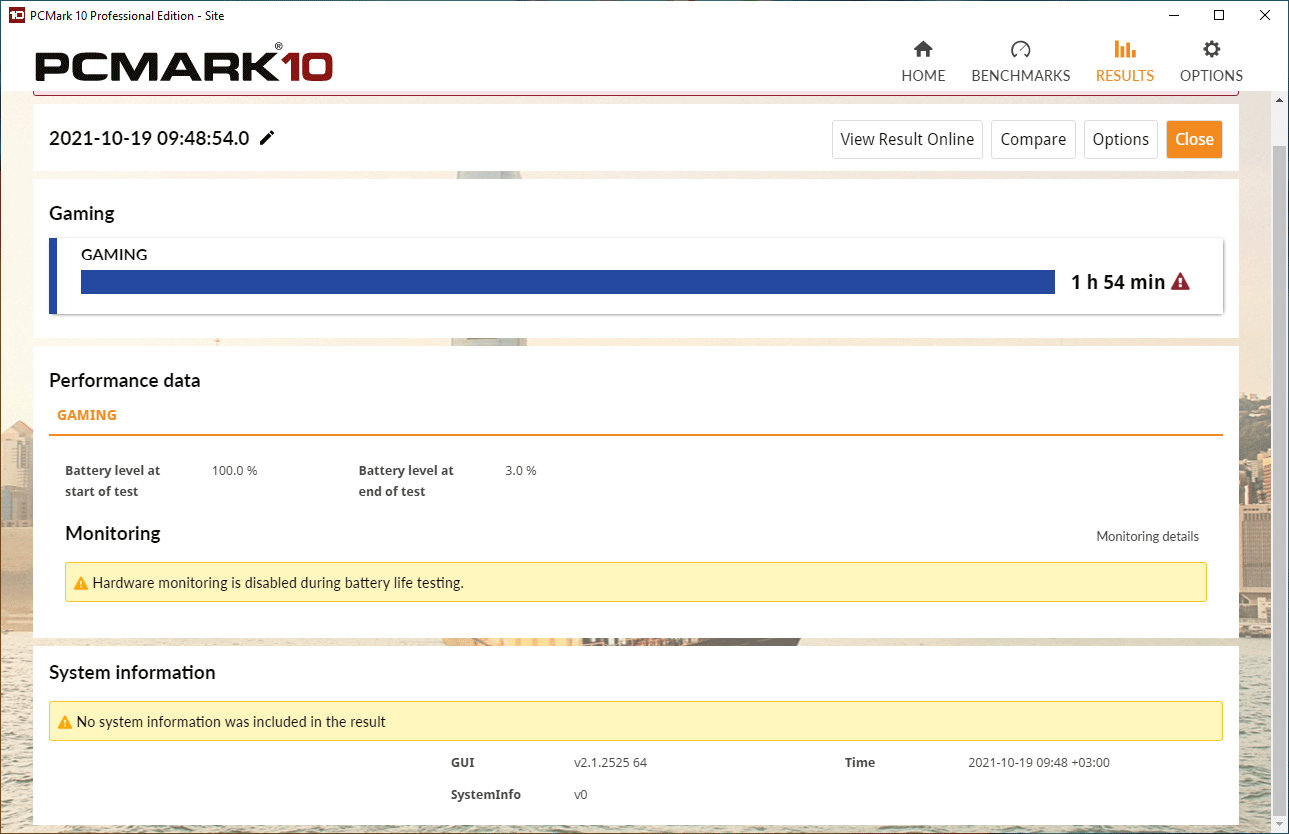Click the GUI version v2.1.2525 64
The height and width of the screenshot is (834, 1289).
tap(610, 762)
